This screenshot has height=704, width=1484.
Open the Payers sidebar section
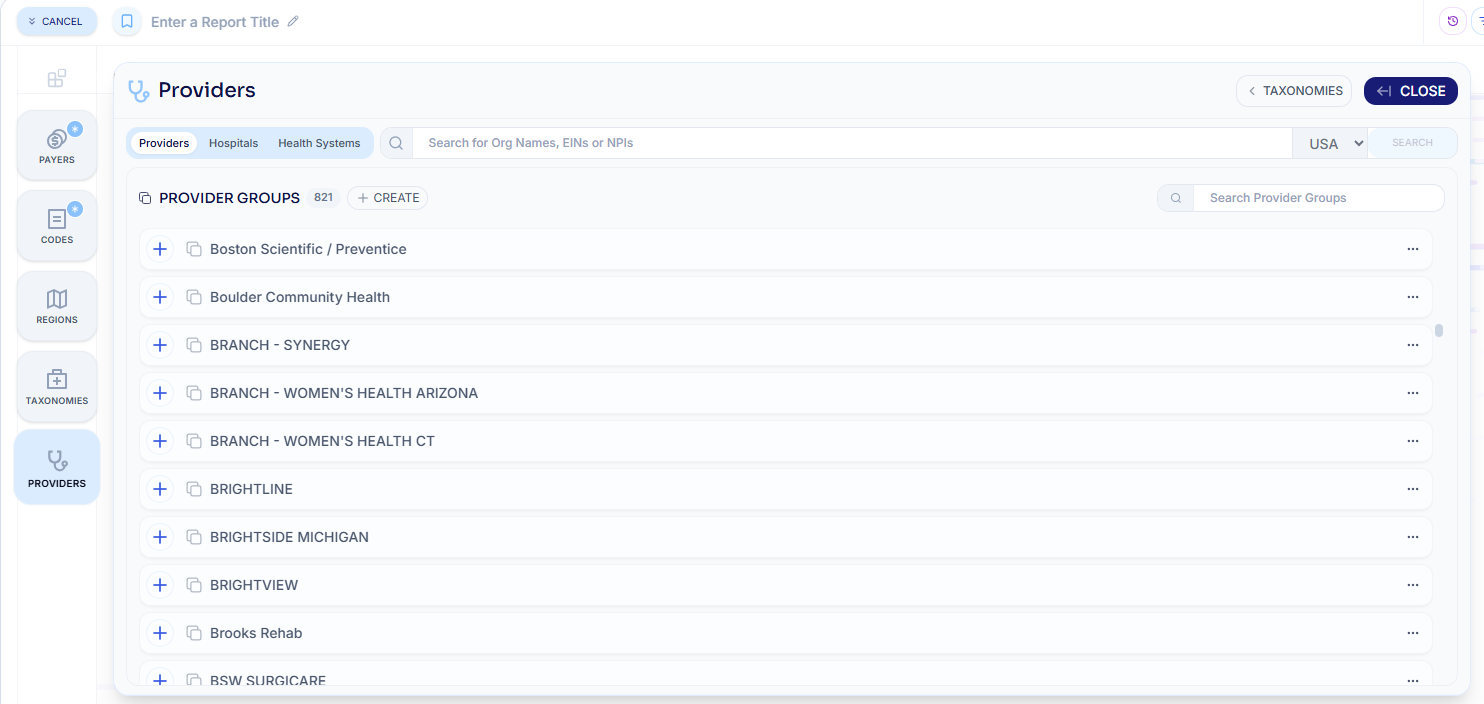point(57,145)
